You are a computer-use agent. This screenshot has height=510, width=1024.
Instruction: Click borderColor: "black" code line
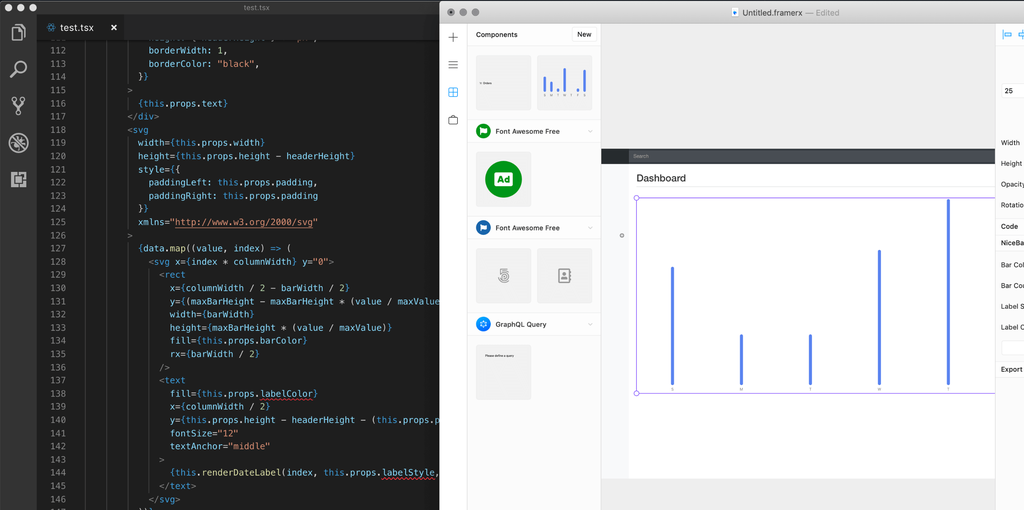204,64
